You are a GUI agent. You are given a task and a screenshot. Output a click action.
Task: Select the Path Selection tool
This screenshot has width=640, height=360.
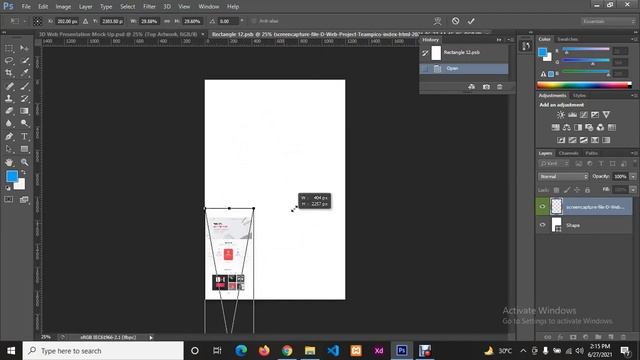point(9,149)
